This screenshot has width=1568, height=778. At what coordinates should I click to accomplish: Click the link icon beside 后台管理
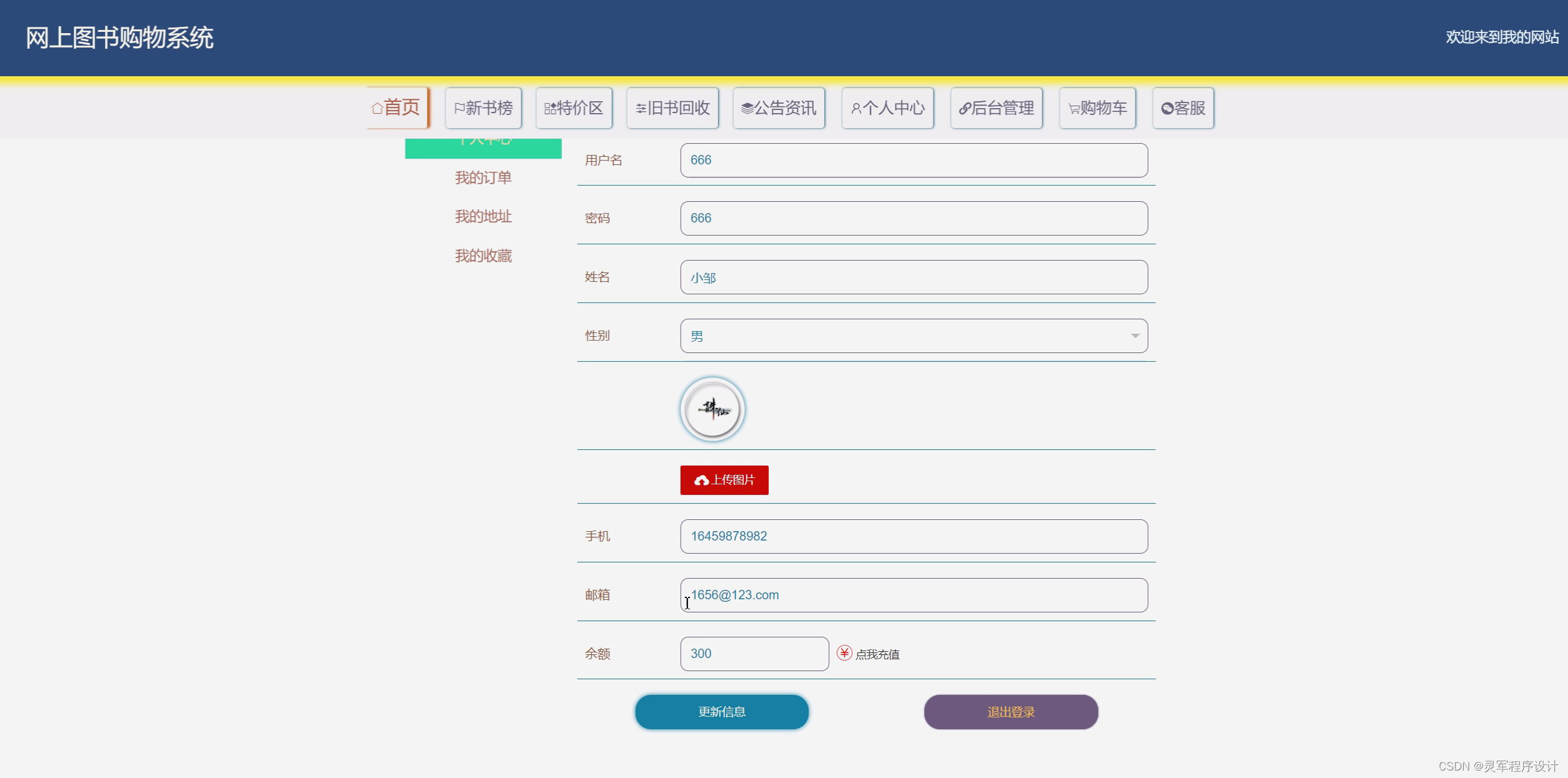tap(965, 109)
